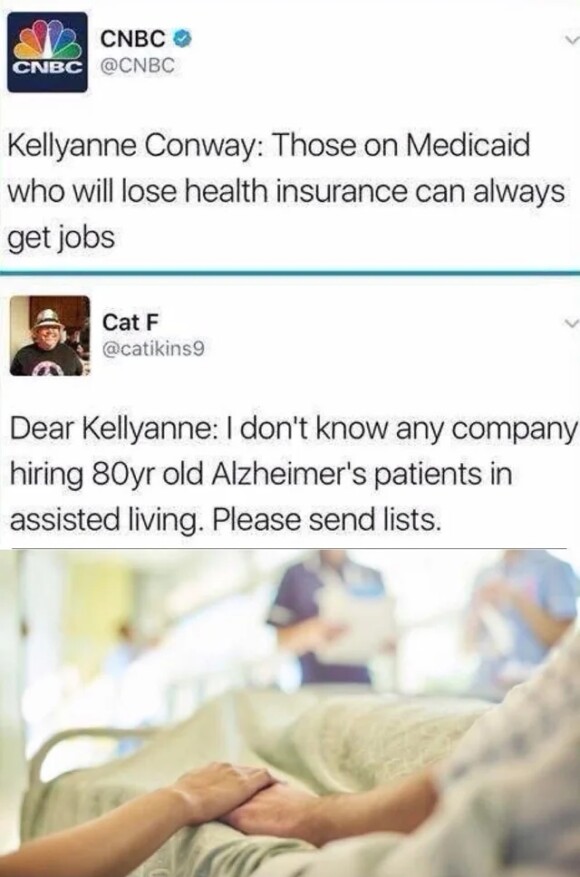This screenshot has height=877, width=580.
Task: Click the blue divider line between tweets
Action: tap(290, 273)
